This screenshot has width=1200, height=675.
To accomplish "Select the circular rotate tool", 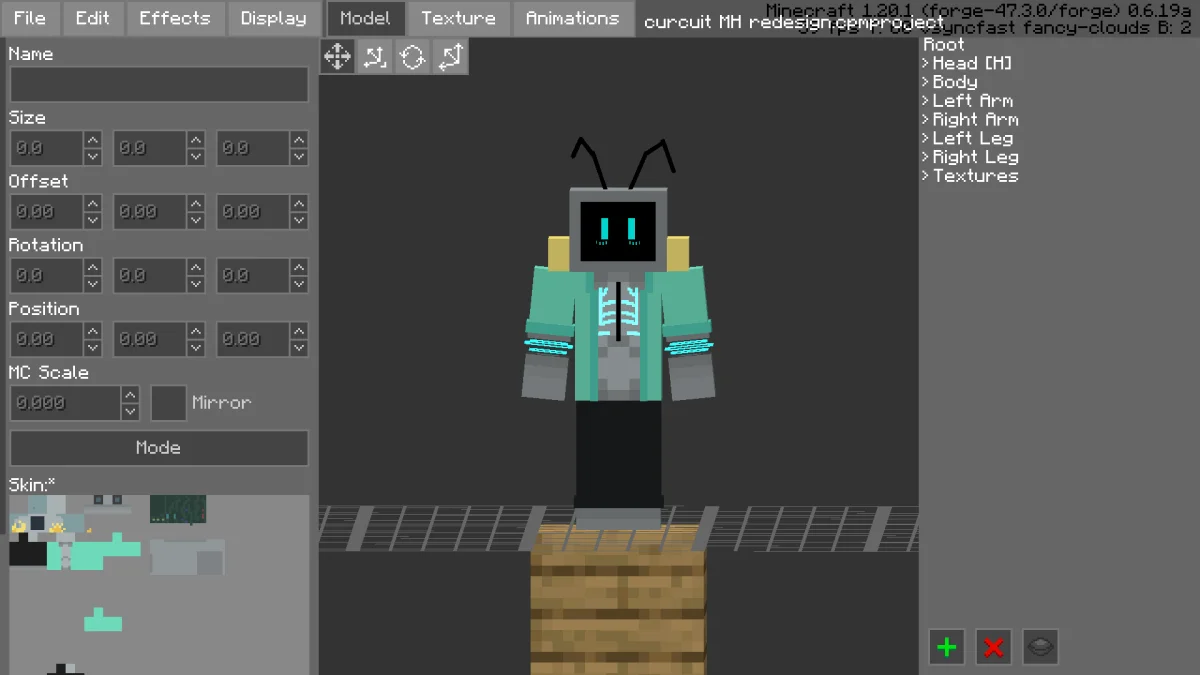I will coord(412,57).
